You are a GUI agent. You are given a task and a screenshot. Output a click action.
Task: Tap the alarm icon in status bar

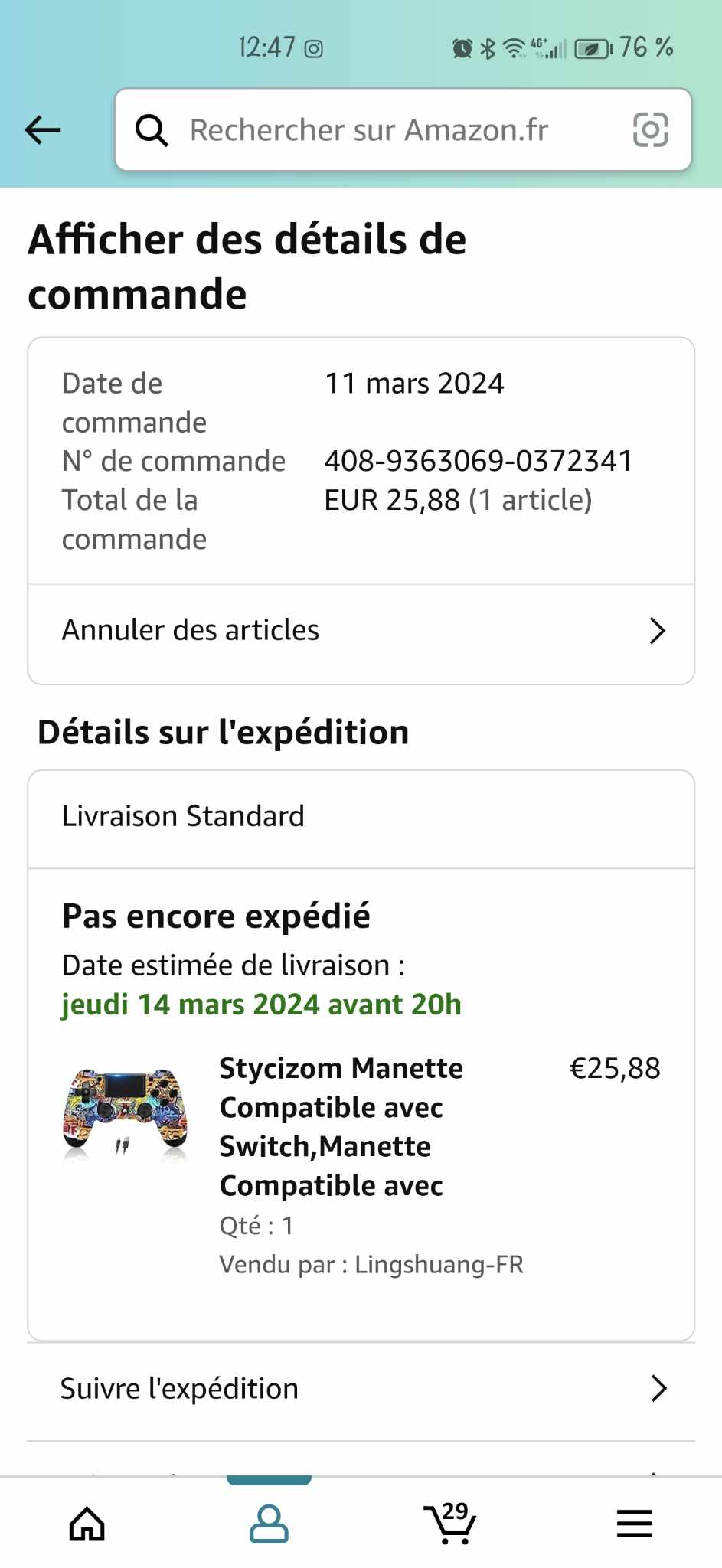pyautogui.click(x=462, y=49)
